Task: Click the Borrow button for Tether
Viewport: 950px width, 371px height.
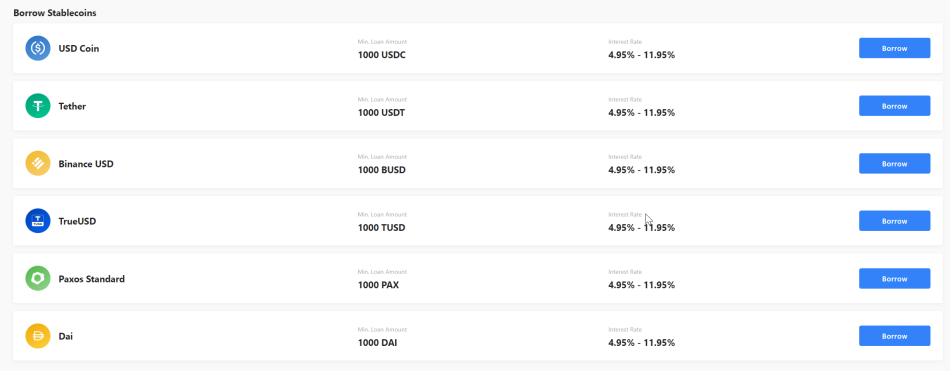Action: click(x=894, y=105)
